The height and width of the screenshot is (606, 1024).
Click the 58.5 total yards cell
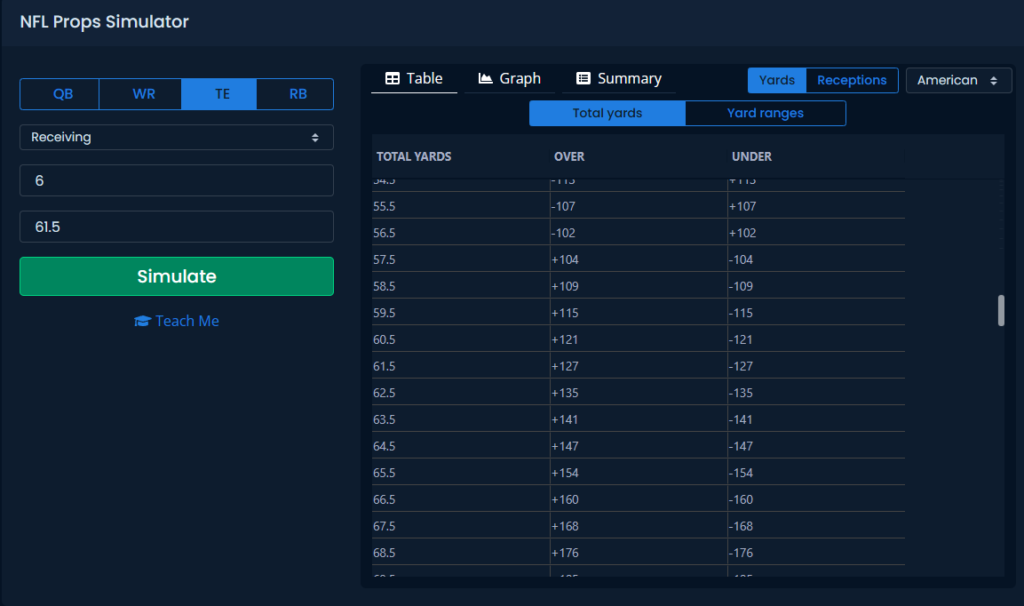click(461, 287)
